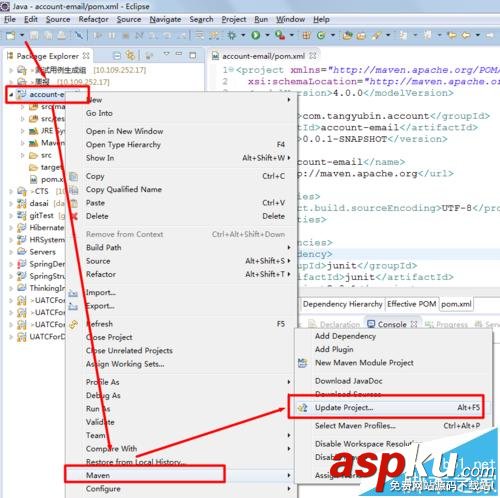
Task: Maximize the Package Explorer view
Action: pyautogui.click(x=193, y=55)
